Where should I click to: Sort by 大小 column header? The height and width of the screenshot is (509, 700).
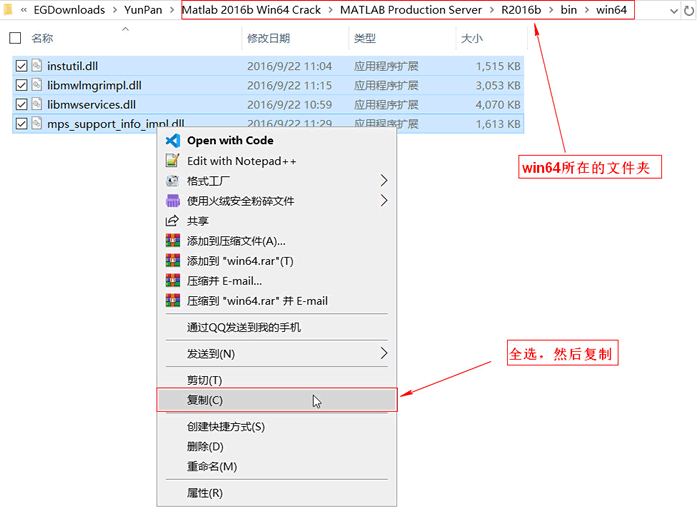click(472, 38)
